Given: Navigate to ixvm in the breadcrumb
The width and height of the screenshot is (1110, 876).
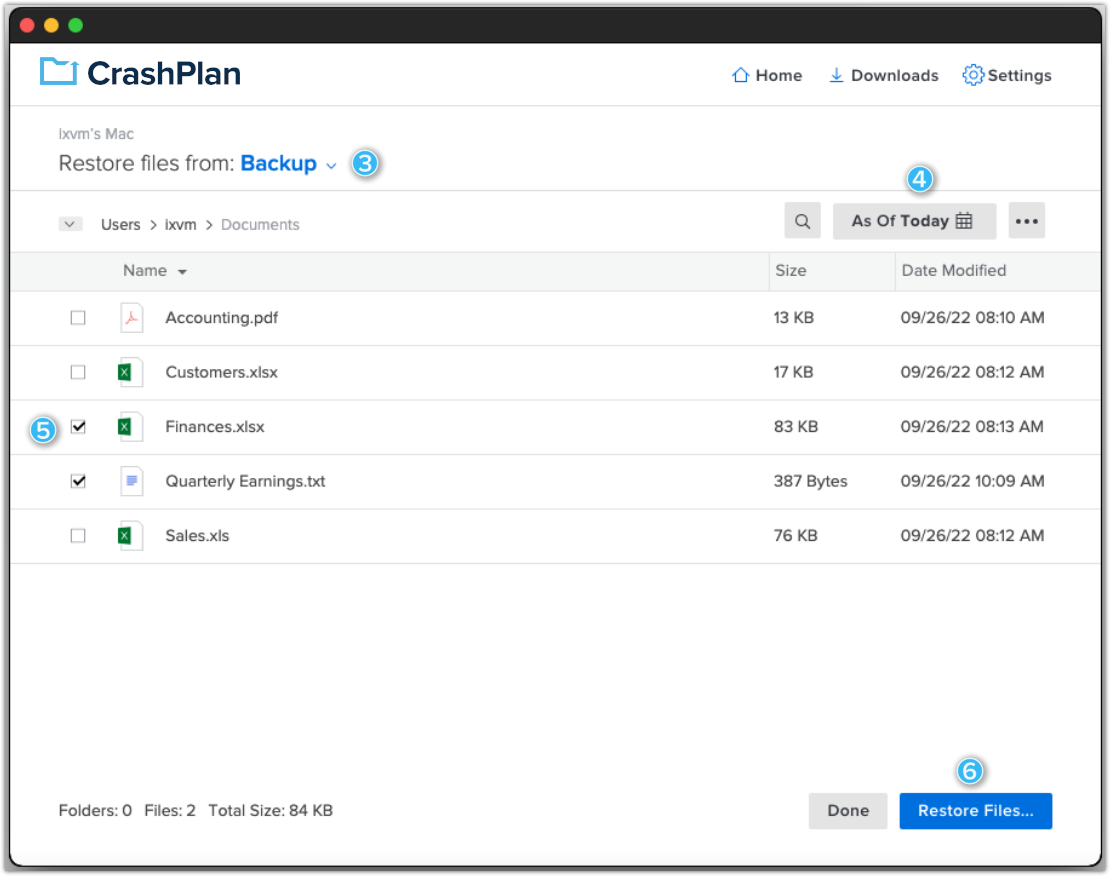Looking at the screenshot, I should click(181, 224).
